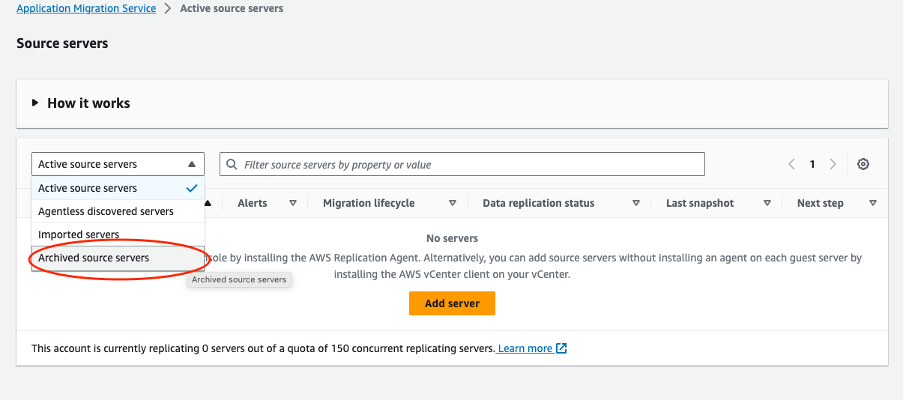
Task: Open the Learn more link
Action: coord(525,349)
